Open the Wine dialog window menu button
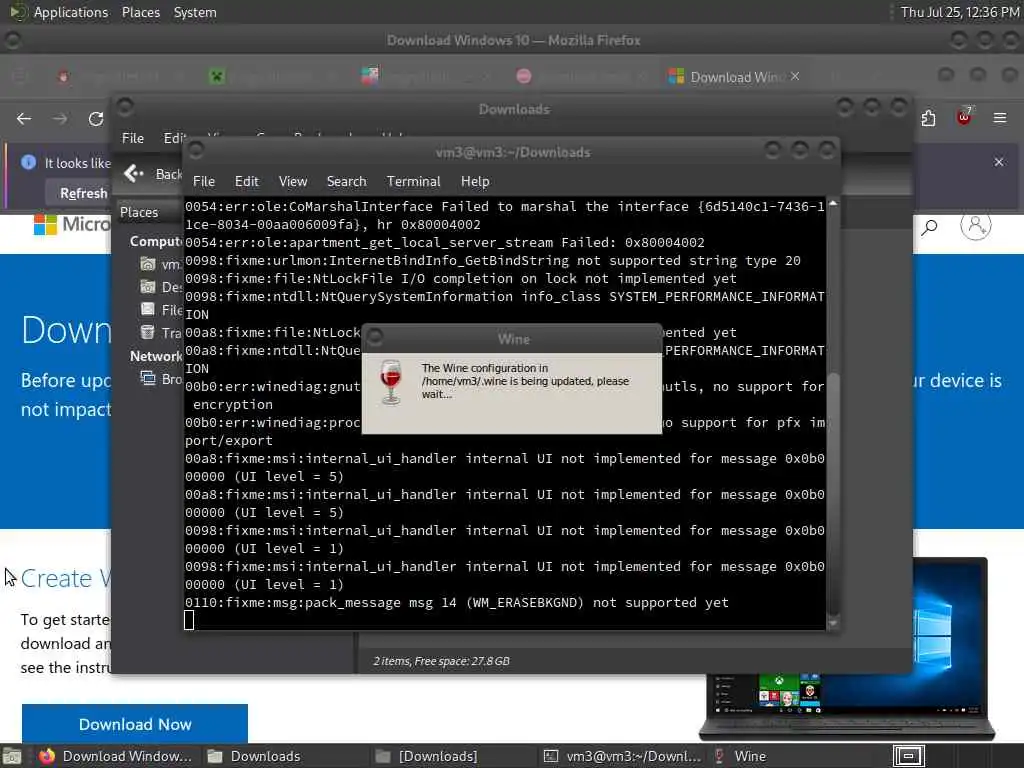The height and width of the screenshot is (768, 1024). point(375,338)
